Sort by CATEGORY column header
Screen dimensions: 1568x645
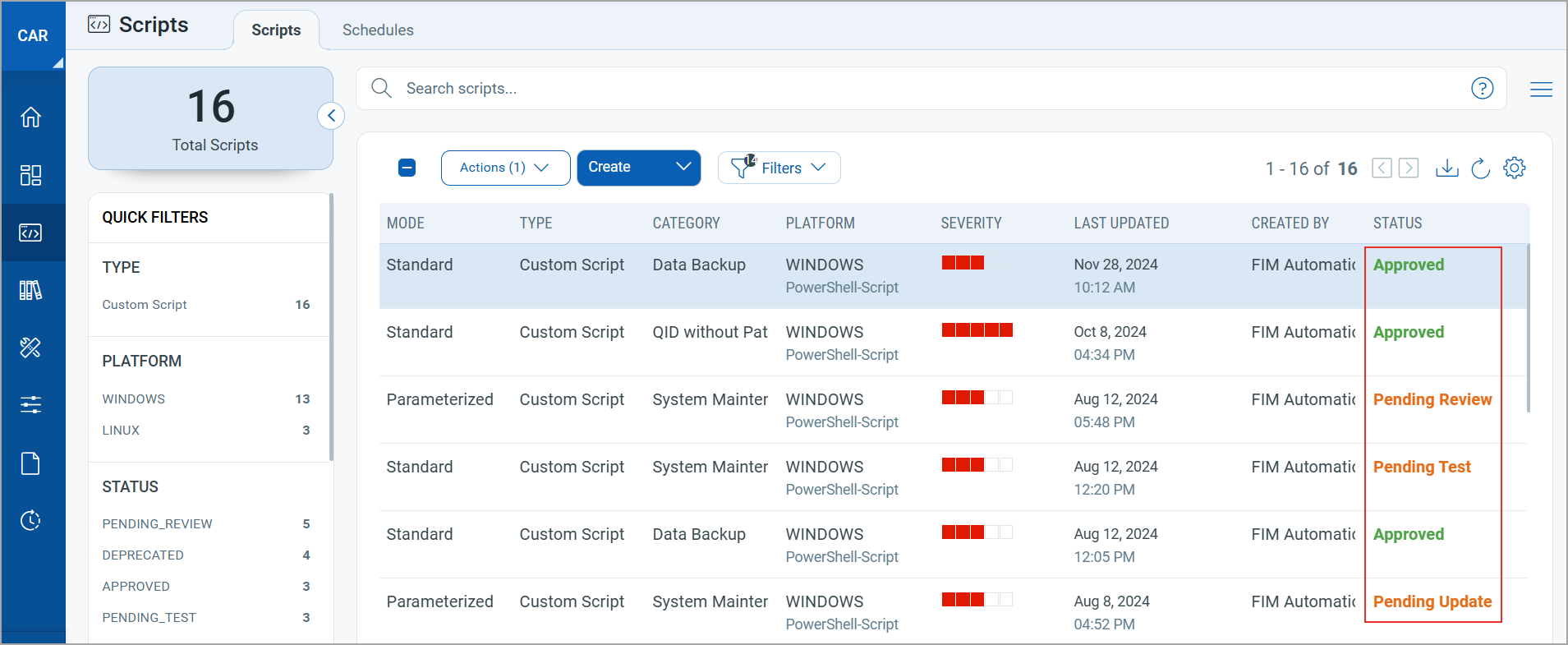tap(686, 223)
